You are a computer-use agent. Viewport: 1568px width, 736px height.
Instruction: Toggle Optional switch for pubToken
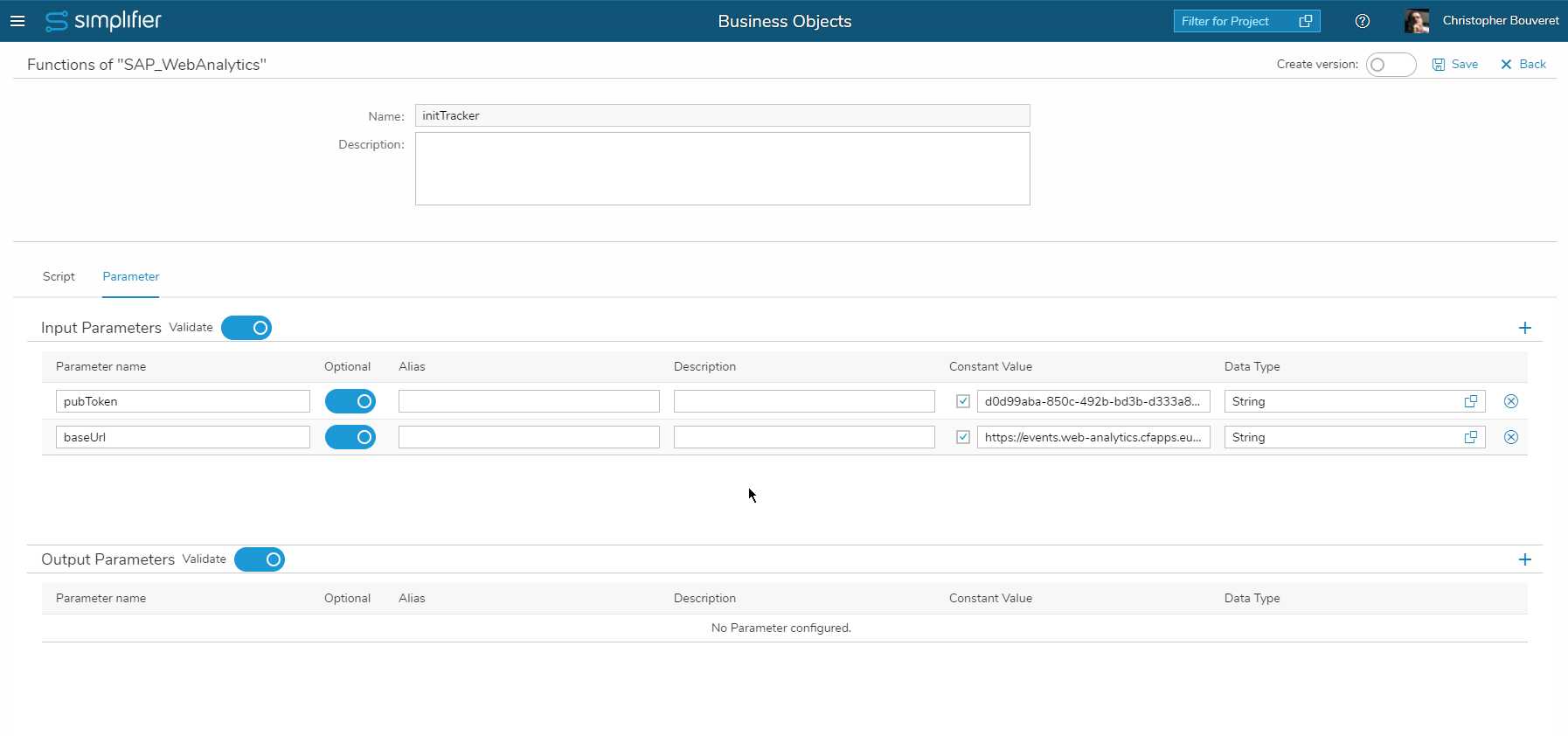(350, 401)
